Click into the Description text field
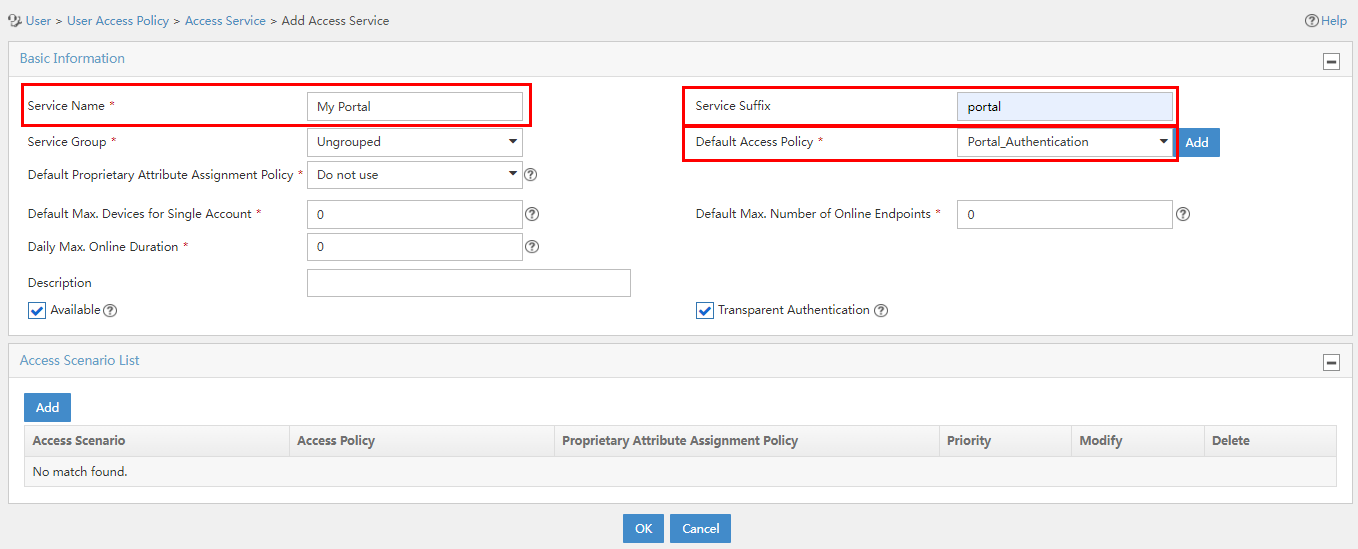This screenshot has height=549, width=1358. tap(469, 283)
